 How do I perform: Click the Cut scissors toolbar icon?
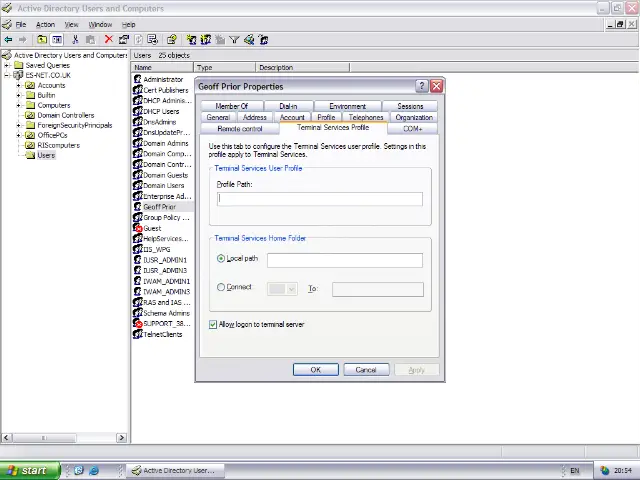(x=75, y=40)
